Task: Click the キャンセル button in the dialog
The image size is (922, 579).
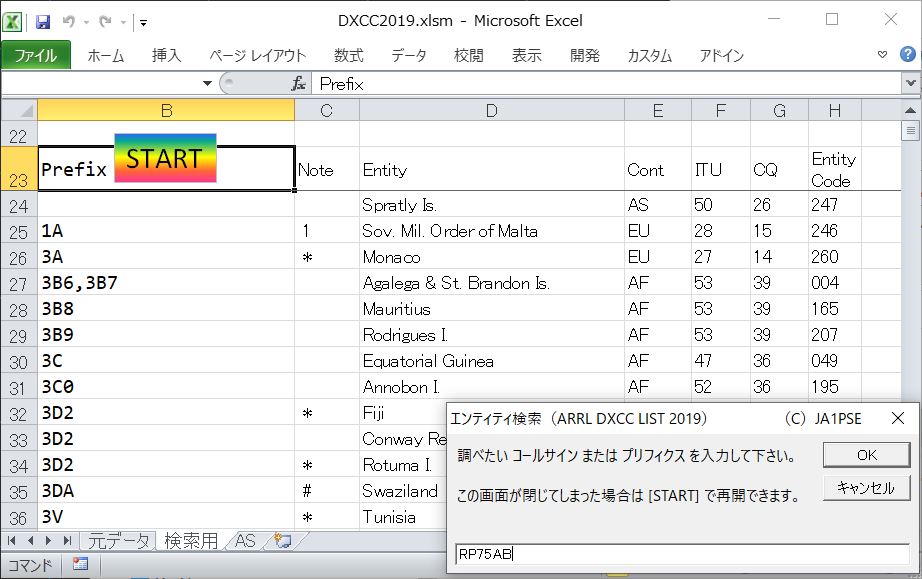Action: tap(865, 489)
